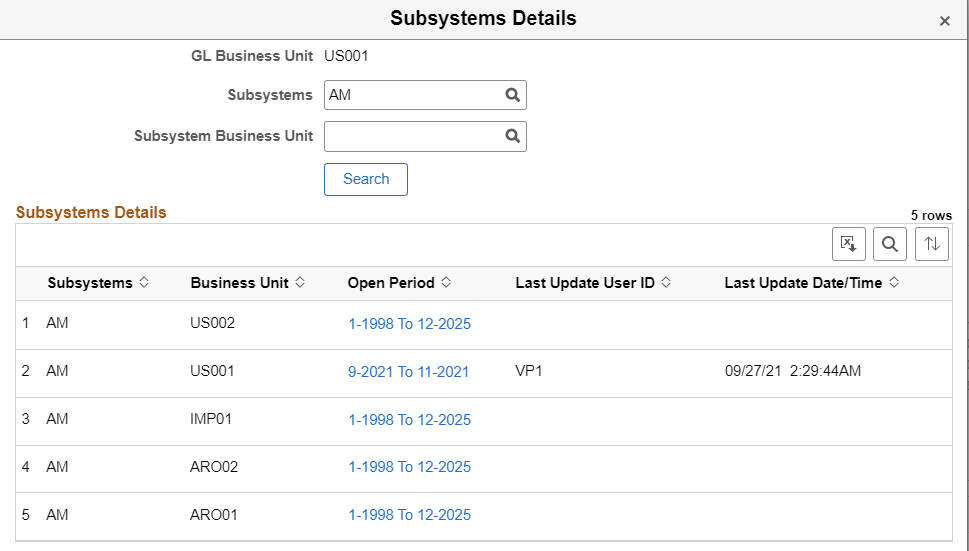
Task: Sort by Business Unit column arrow
Action: pos(300,282)
